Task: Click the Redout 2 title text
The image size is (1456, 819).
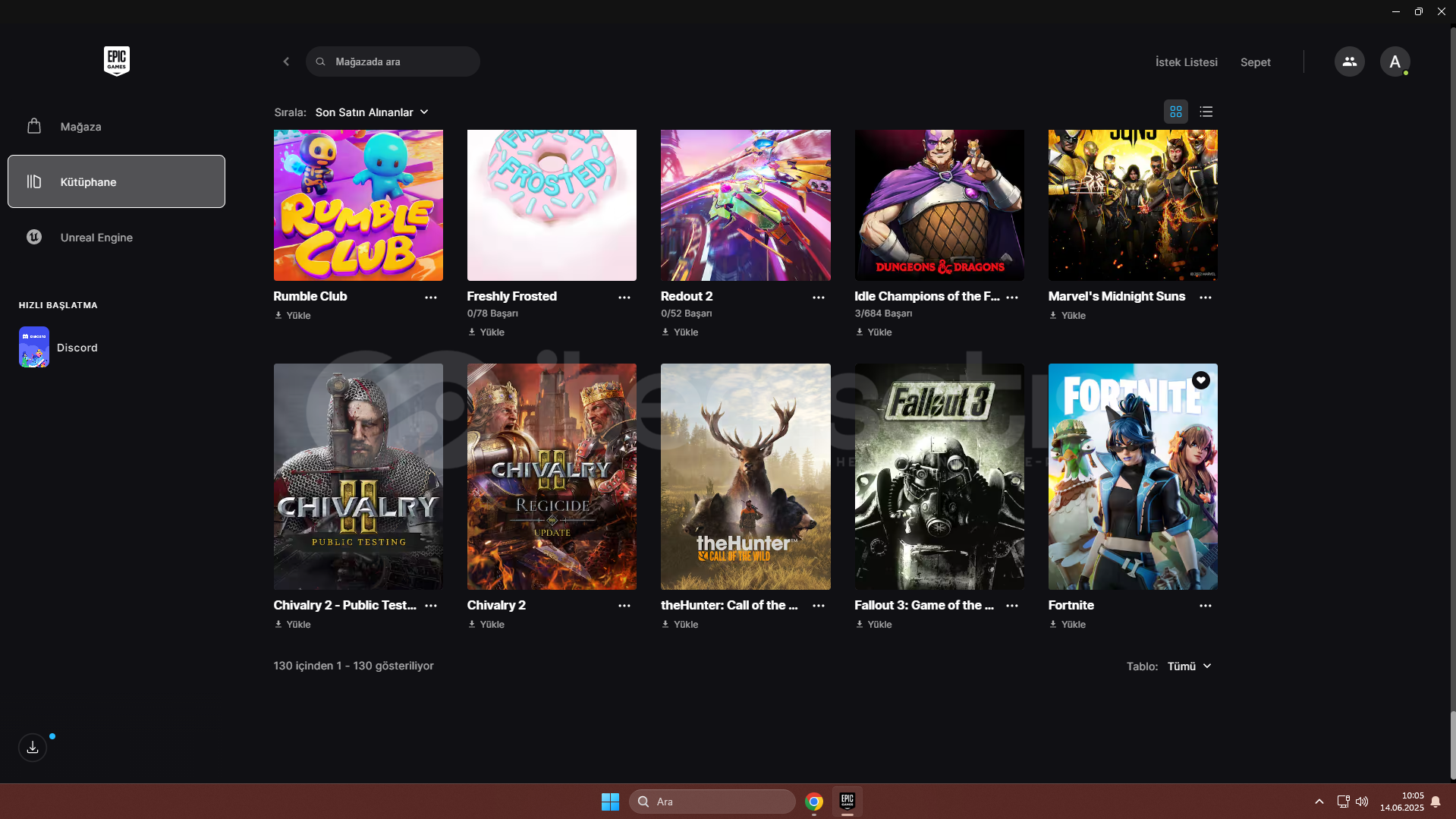Action: (x=687, y=296)
